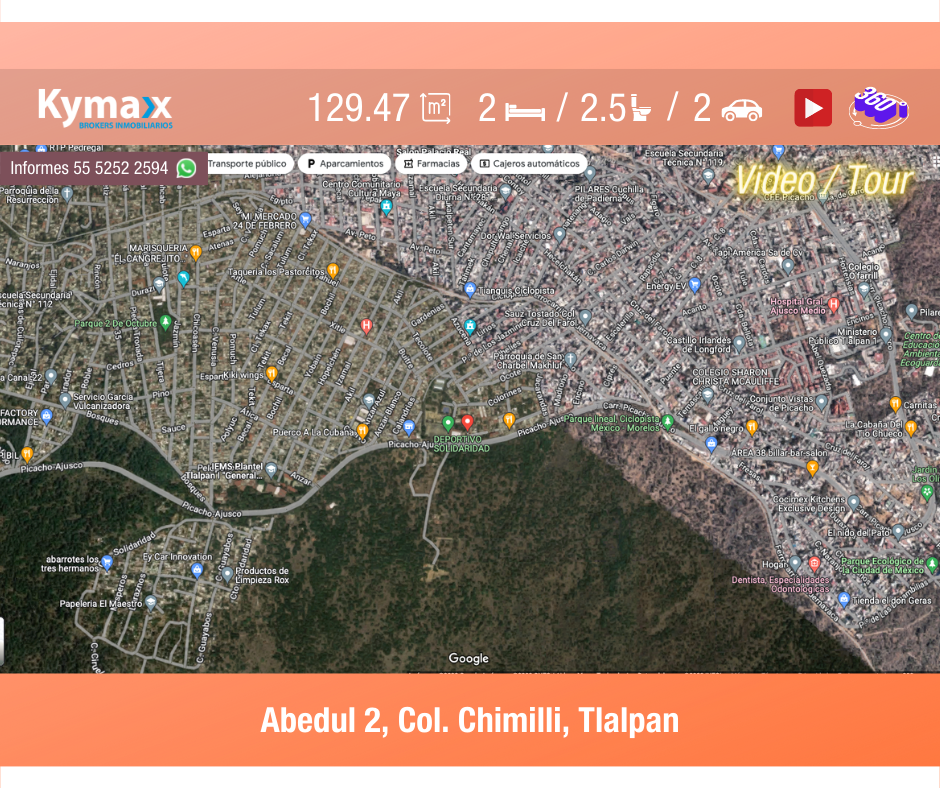
Task: Open Parque lineal Ciclopista green pin
Action: [x=667, y=422]
